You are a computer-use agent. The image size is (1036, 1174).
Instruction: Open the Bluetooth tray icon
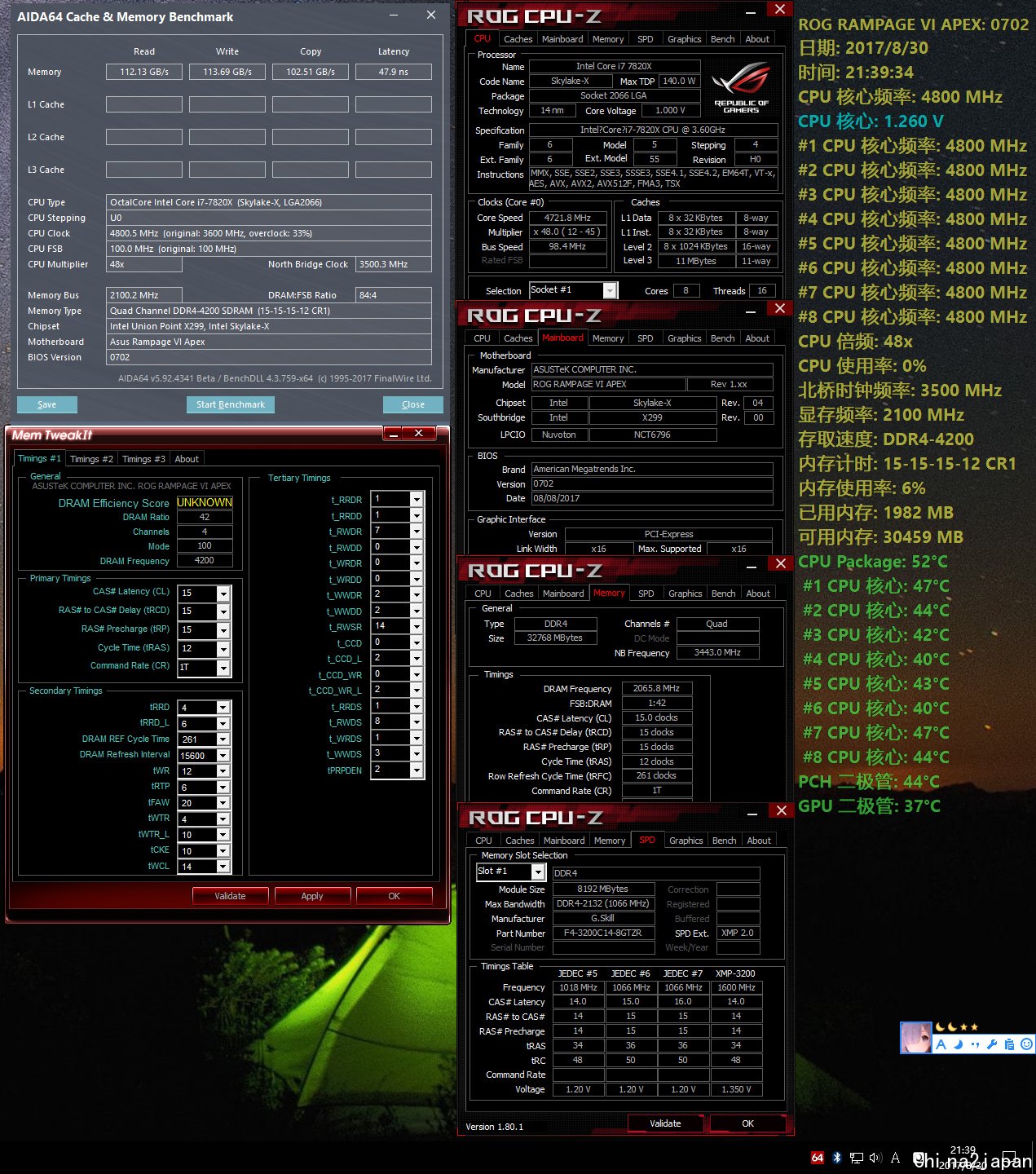pos(837,1158)
